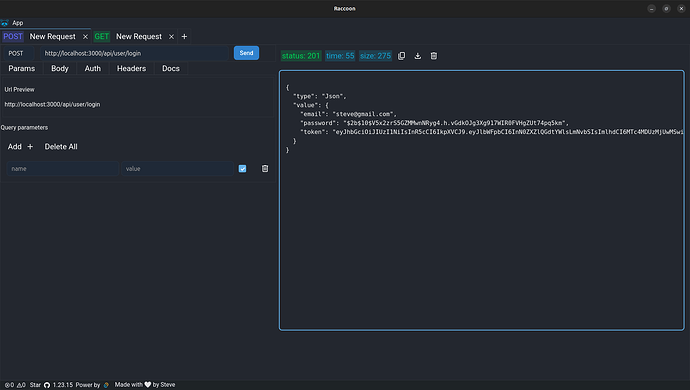Copy the response to clipboard
690x390 pixels.
click(401, 56)
